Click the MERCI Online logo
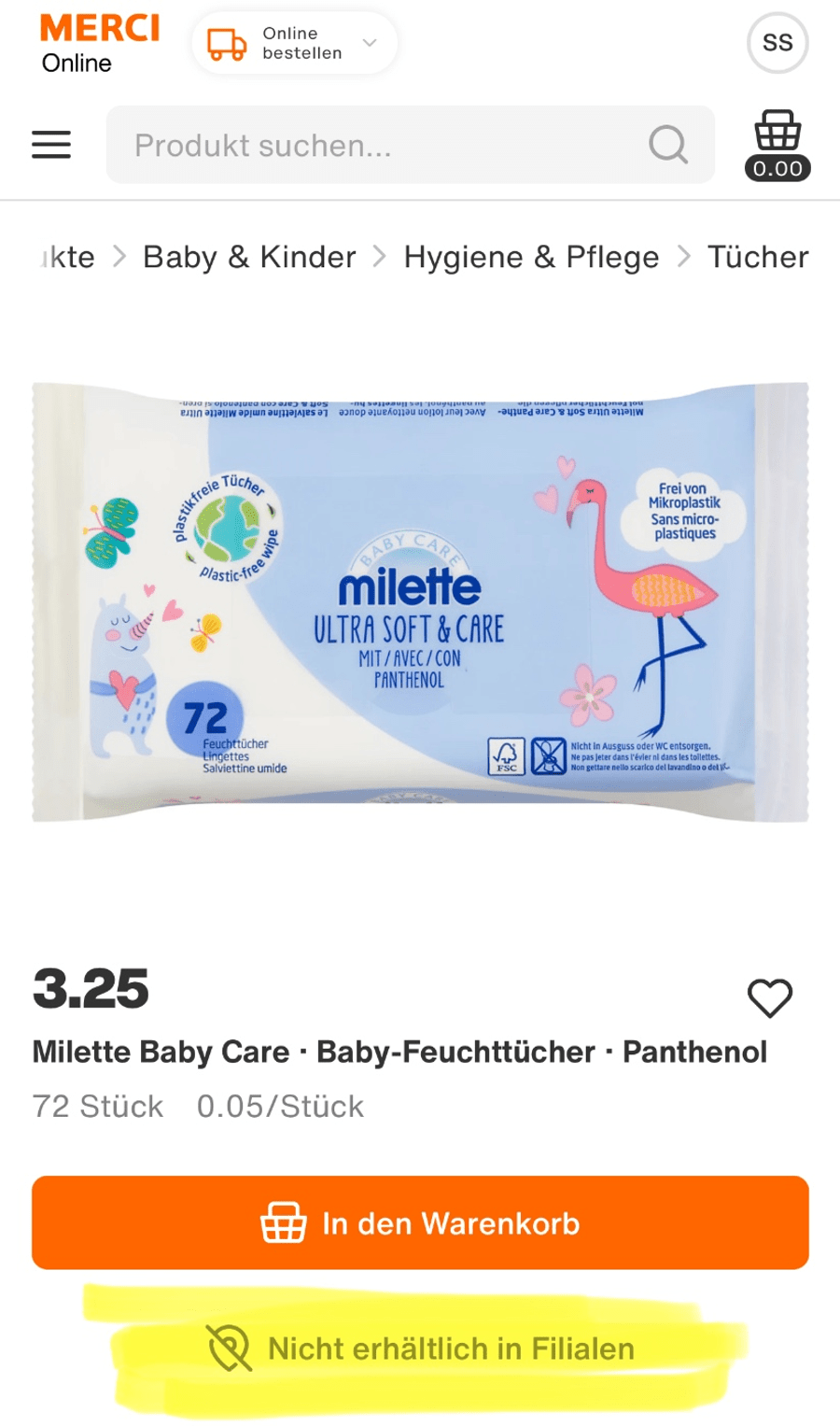Screen dimensions: 840x1426 [x=100, y=44]
